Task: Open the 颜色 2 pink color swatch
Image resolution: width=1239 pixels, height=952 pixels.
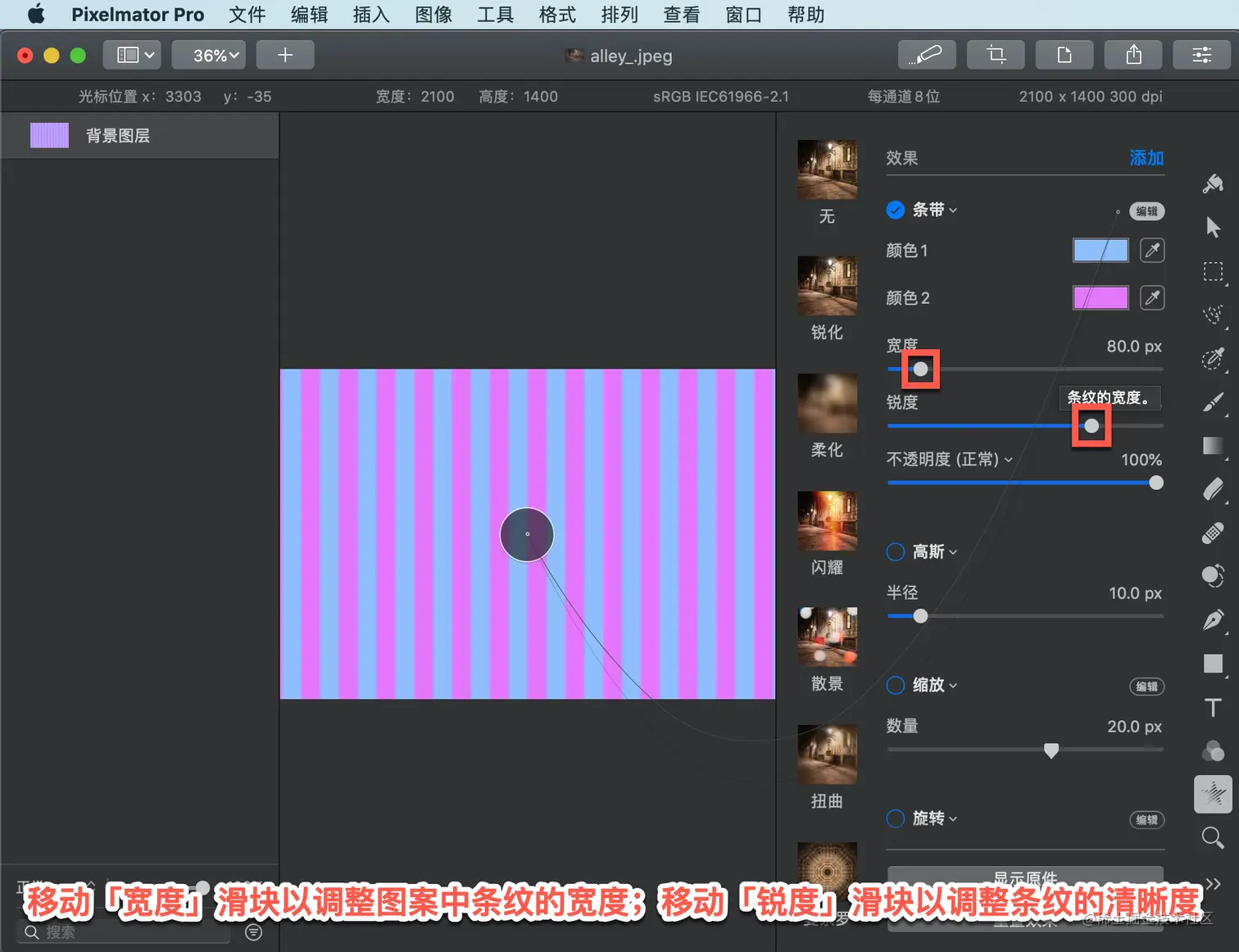Action: (1101, 298)
